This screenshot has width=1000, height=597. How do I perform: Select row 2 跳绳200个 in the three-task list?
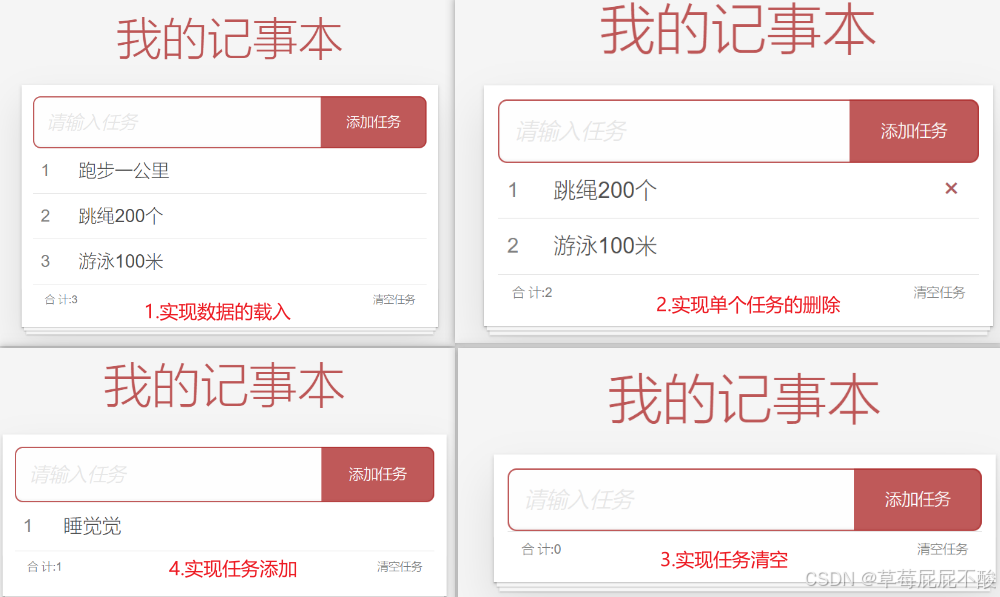[x=230, y=216]
